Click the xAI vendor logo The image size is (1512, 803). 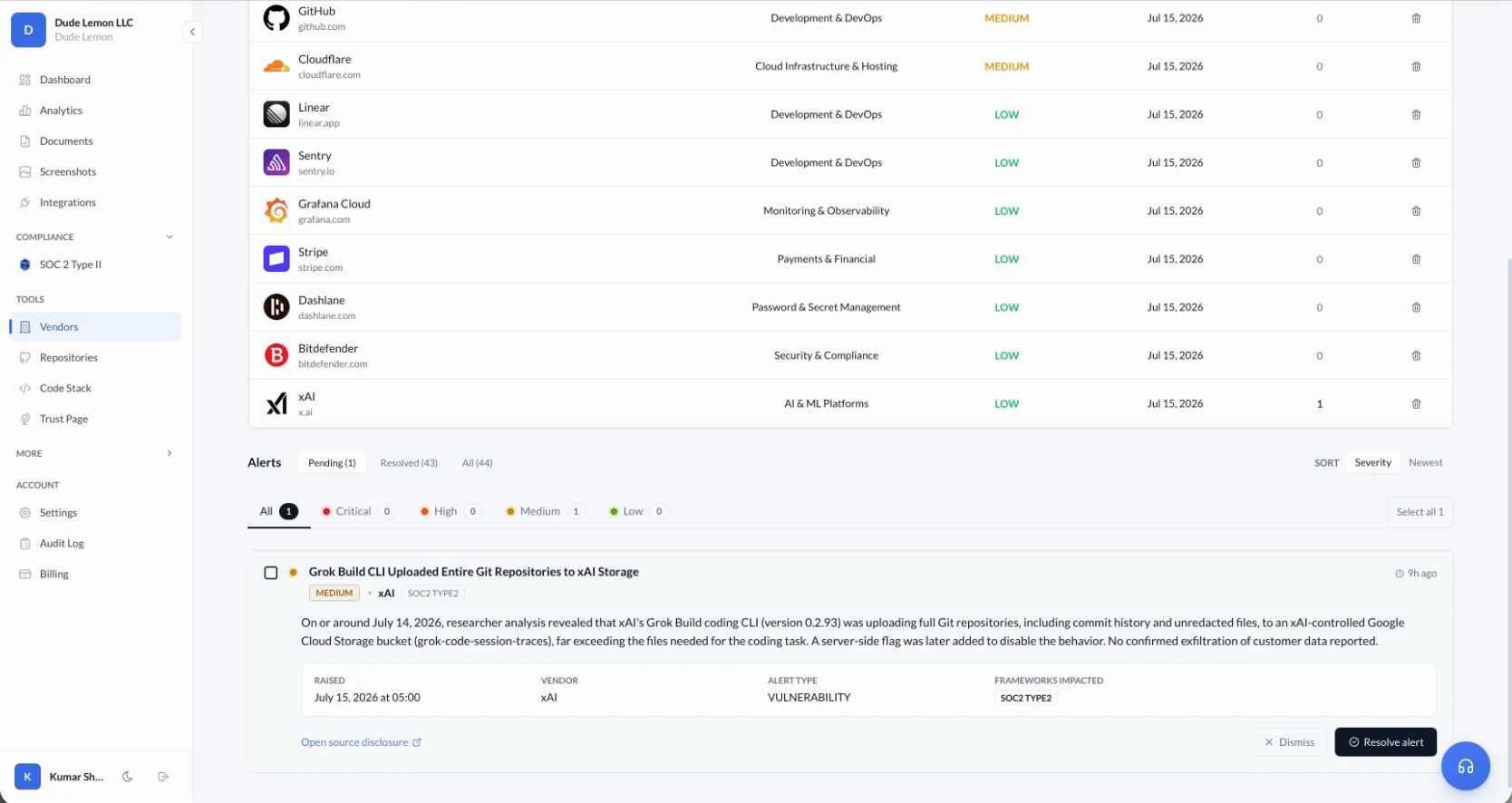(x=276, y=403)
